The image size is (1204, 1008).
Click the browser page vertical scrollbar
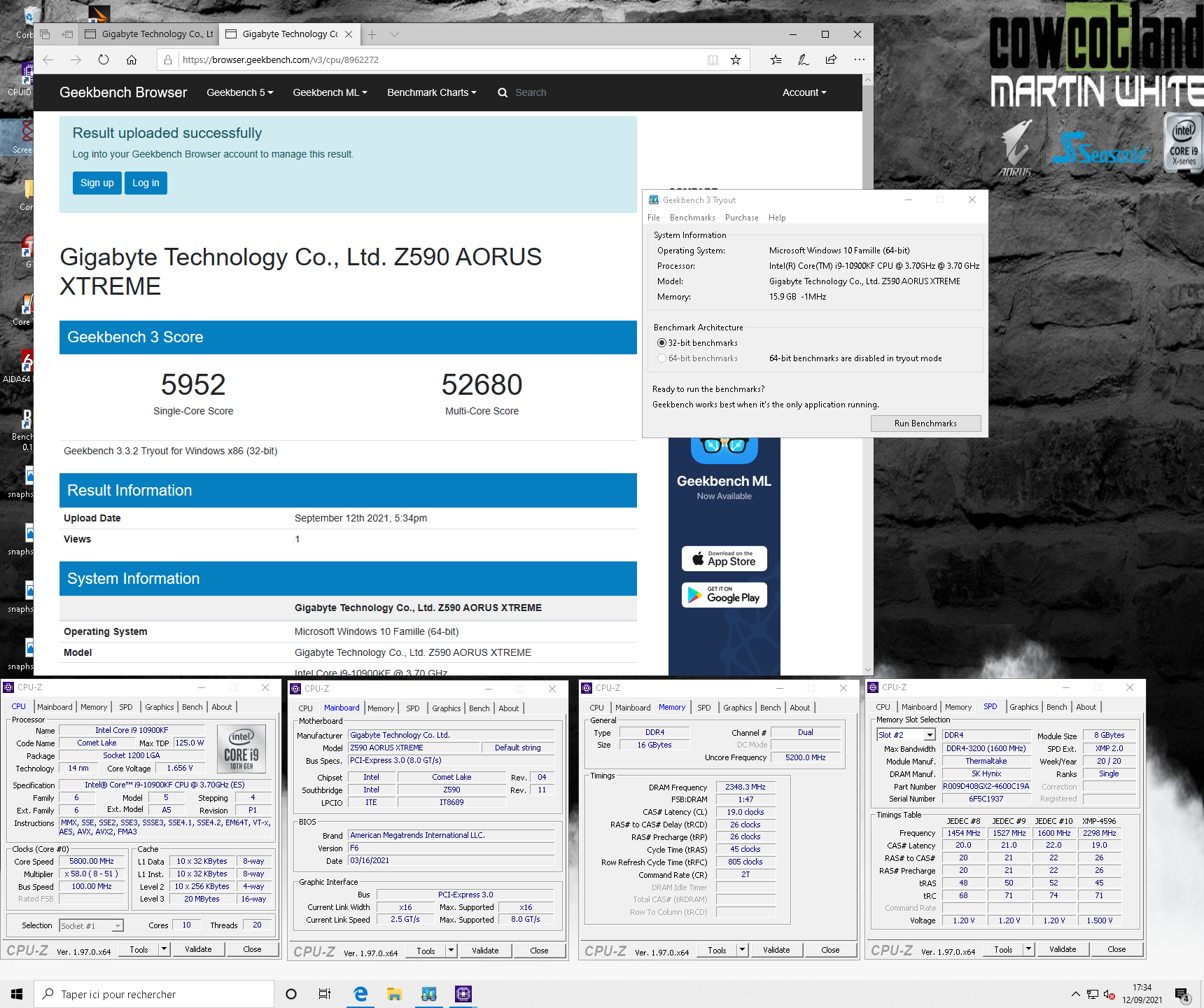coord(868,374)
